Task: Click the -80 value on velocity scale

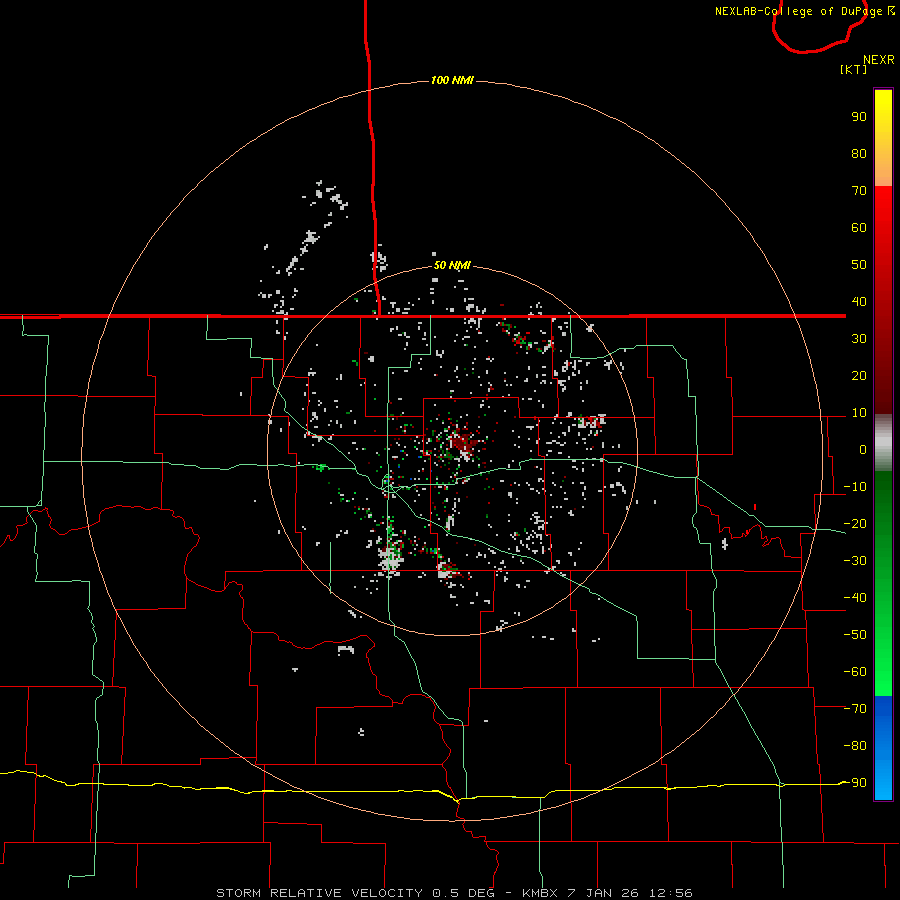Action: (855, 746)
